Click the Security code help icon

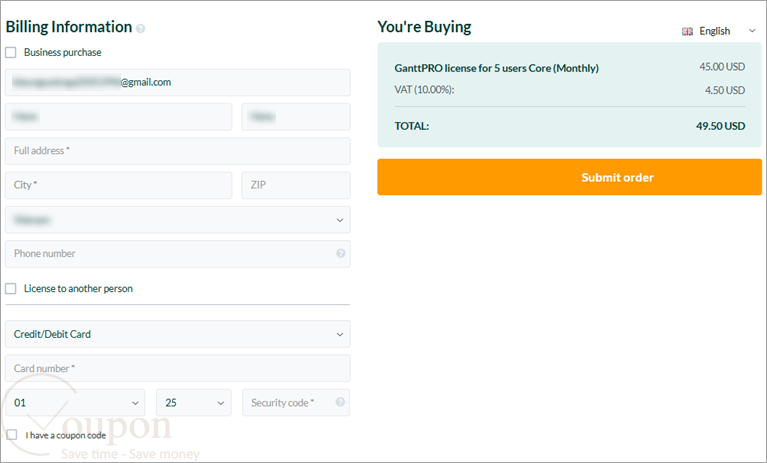pos(340,402)
